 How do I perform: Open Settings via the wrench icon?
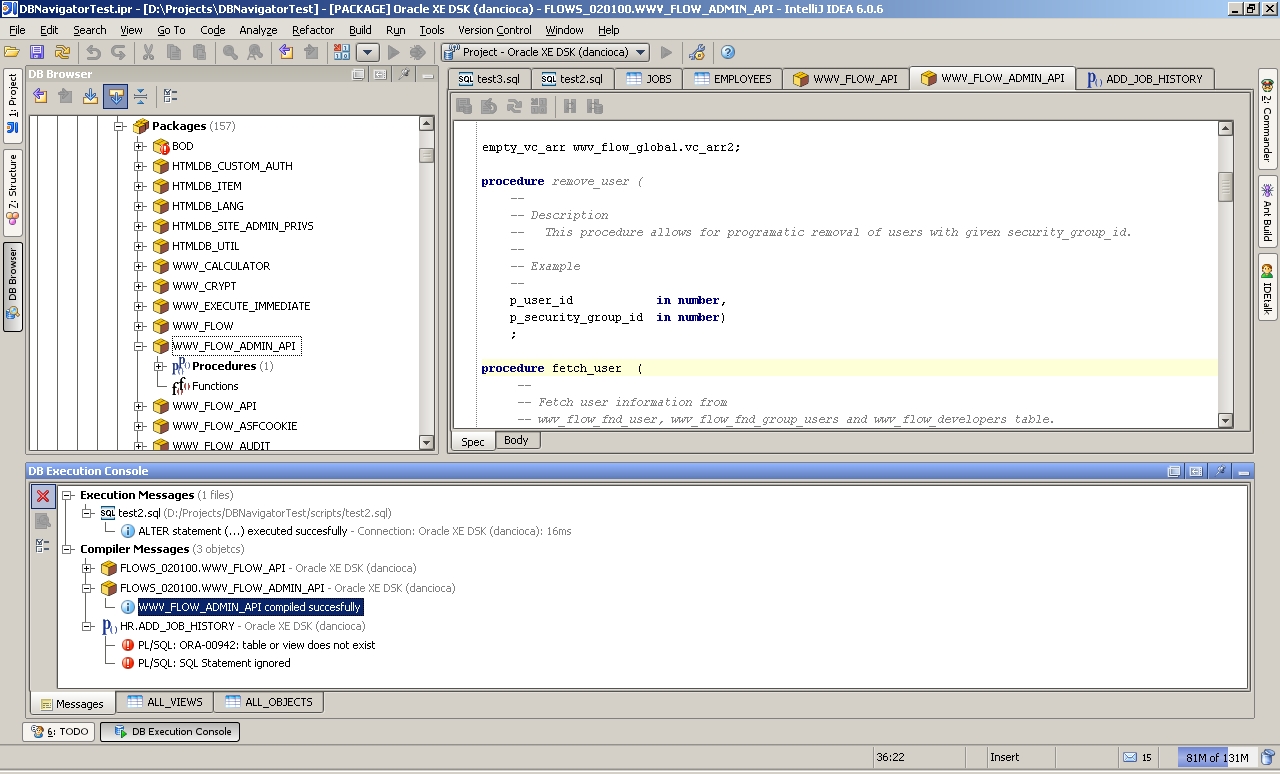pyautogui.click(x=698, y=52)
